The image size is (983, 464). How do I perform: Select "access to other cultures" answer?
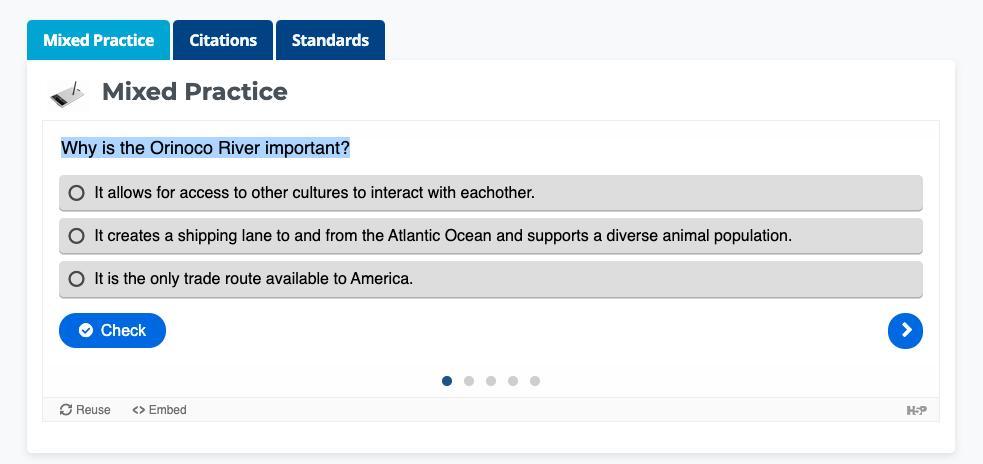tap(77, 192)
